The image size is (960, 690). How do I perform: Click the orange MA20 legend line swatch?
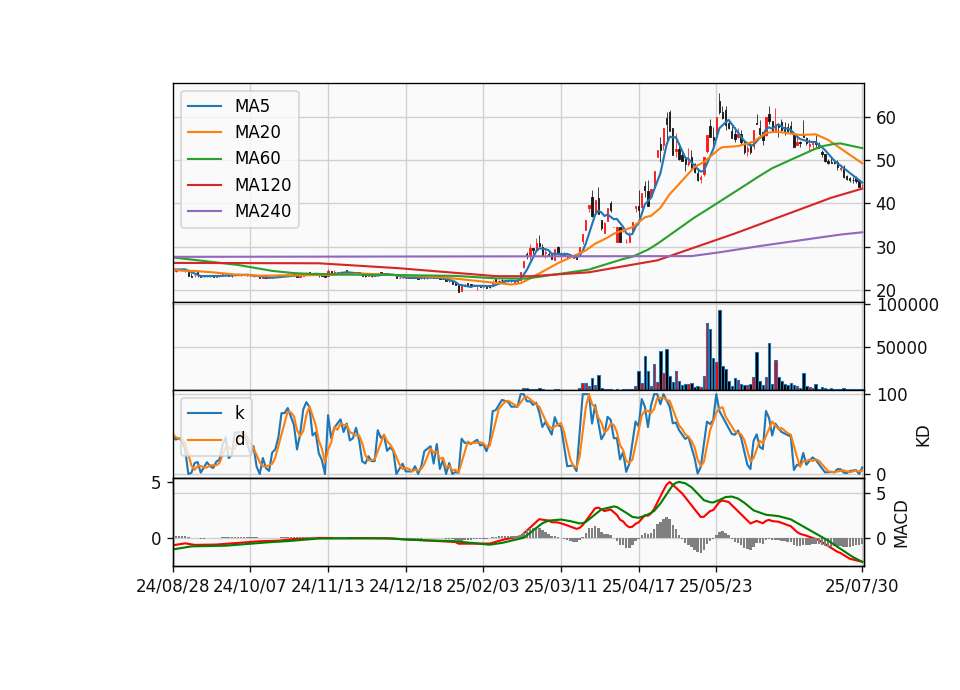click(x=204, y=133)
